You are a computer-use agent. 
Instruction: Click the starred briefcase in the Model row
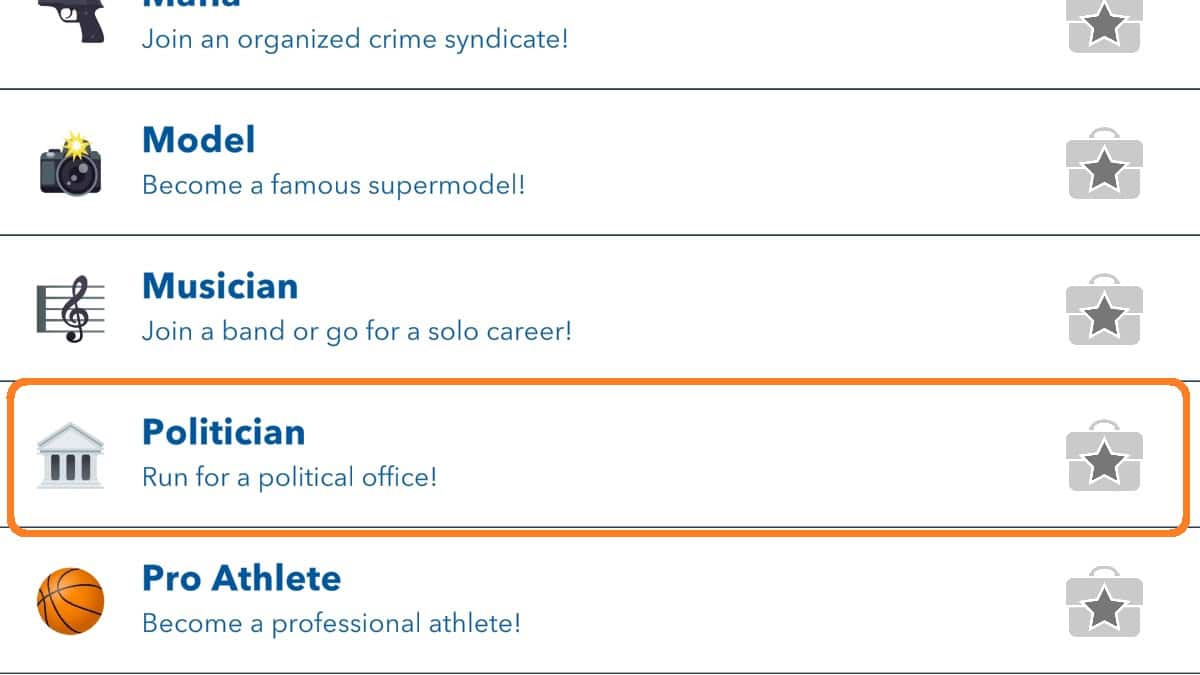tap(1104, 168)
